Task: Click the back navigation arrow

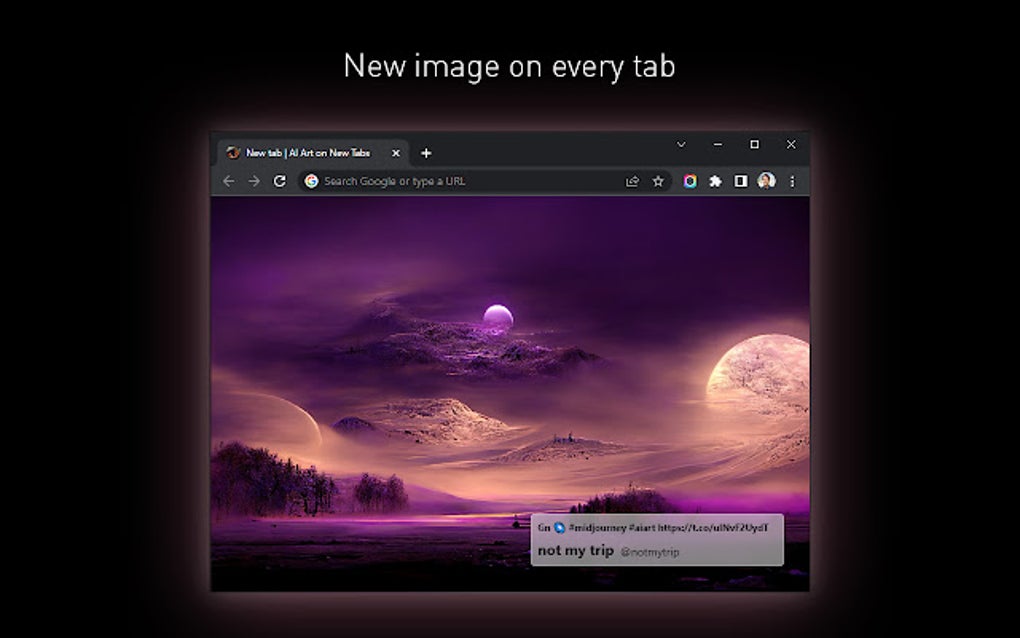Action: [229, 181]
